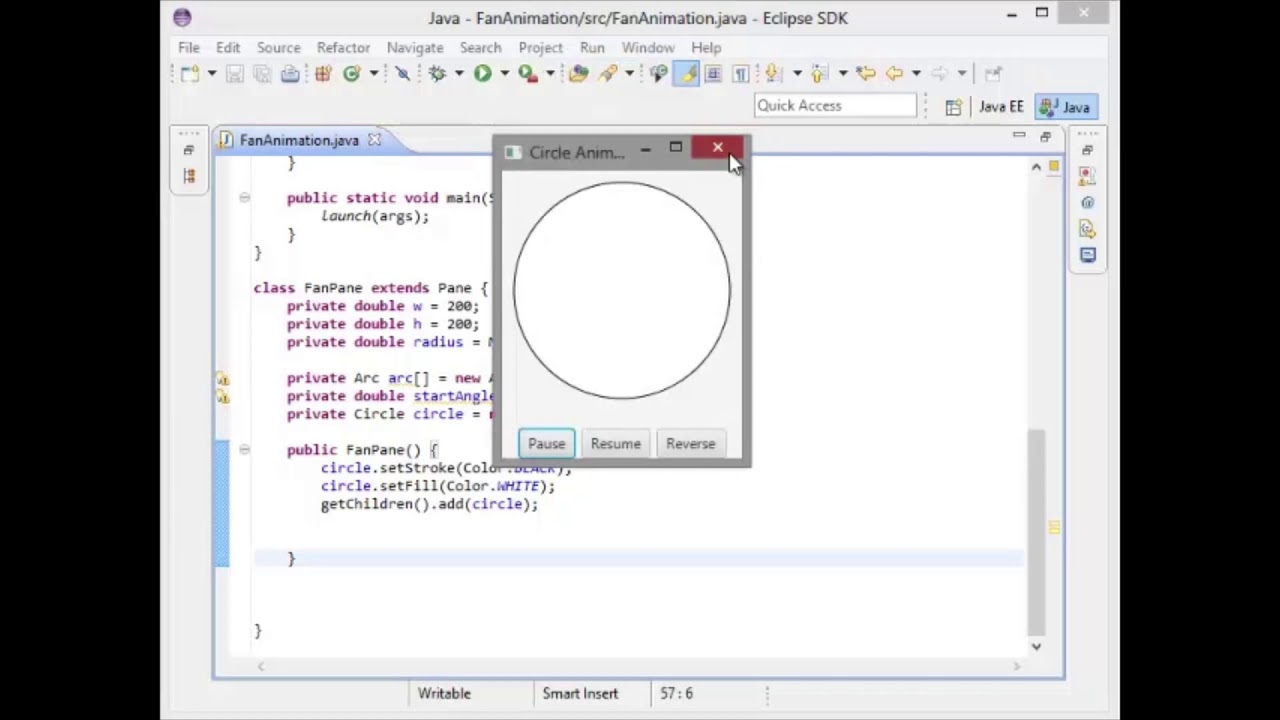This screenshot has width=1280, height=720.
Task: Toggle Mark Occurrences highlighter button
Action: (686, 73)
